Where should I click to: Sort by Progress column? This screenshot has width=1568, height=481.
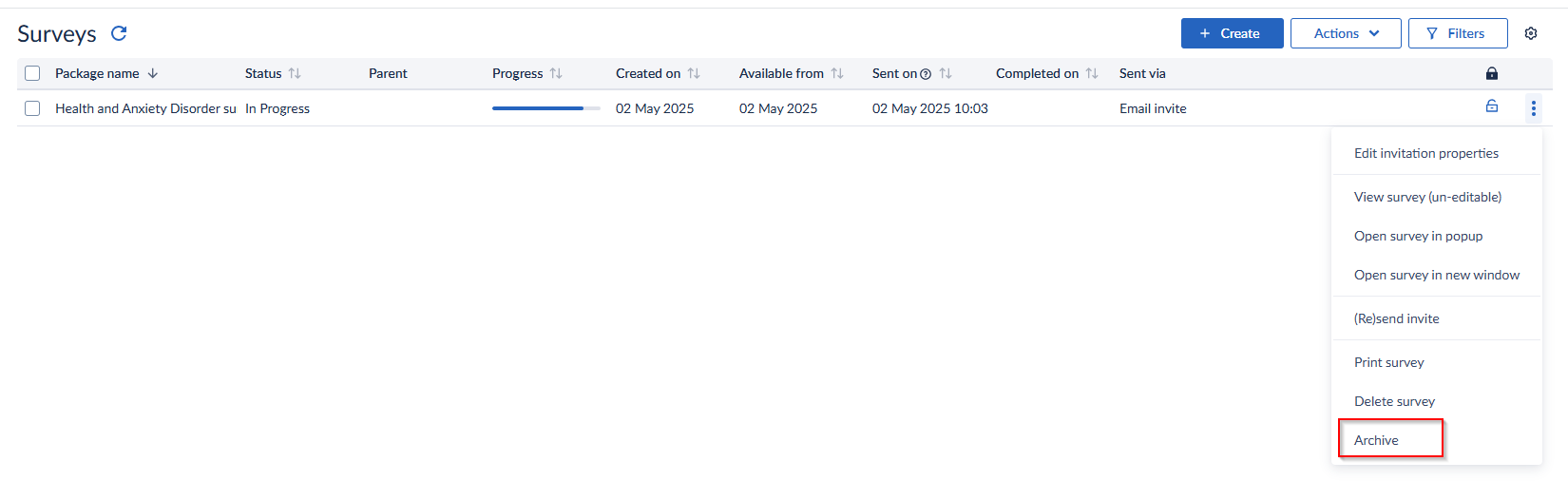[556, 73]
